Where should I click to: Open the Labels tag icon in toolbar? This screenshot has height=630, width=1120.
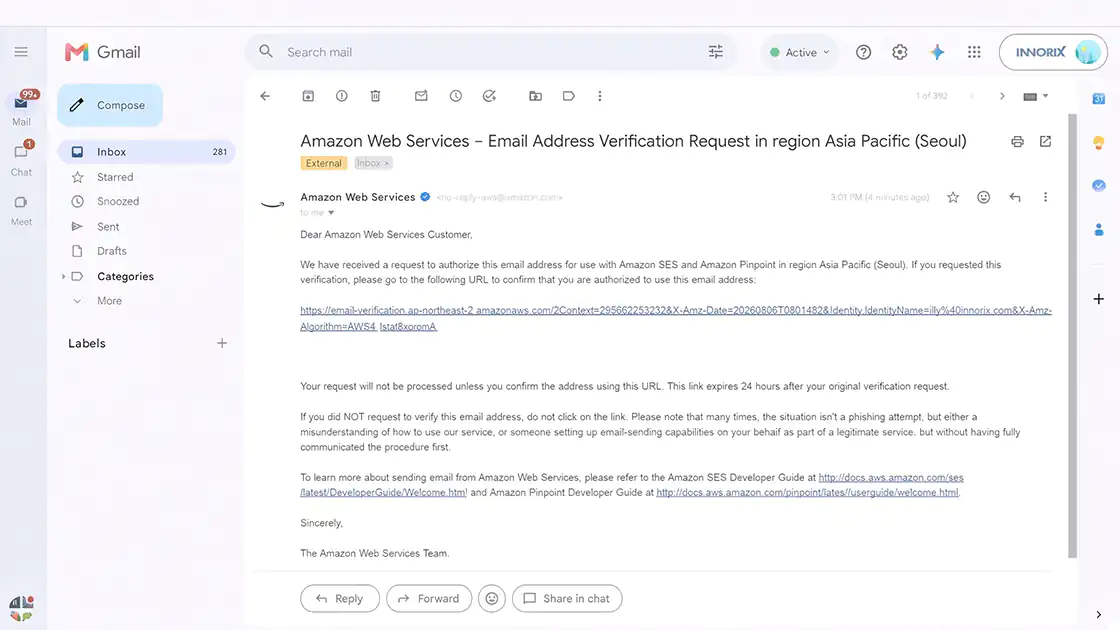pyautogui.click(x=569, y=96)
